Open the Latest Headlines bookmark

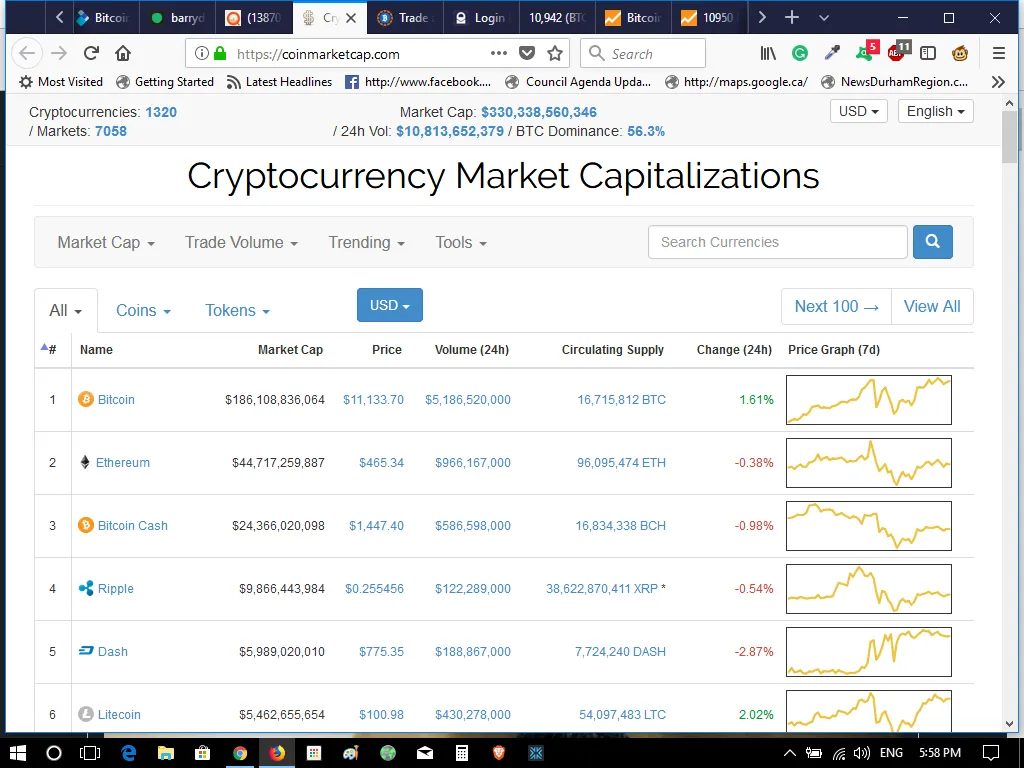point(279,82)
